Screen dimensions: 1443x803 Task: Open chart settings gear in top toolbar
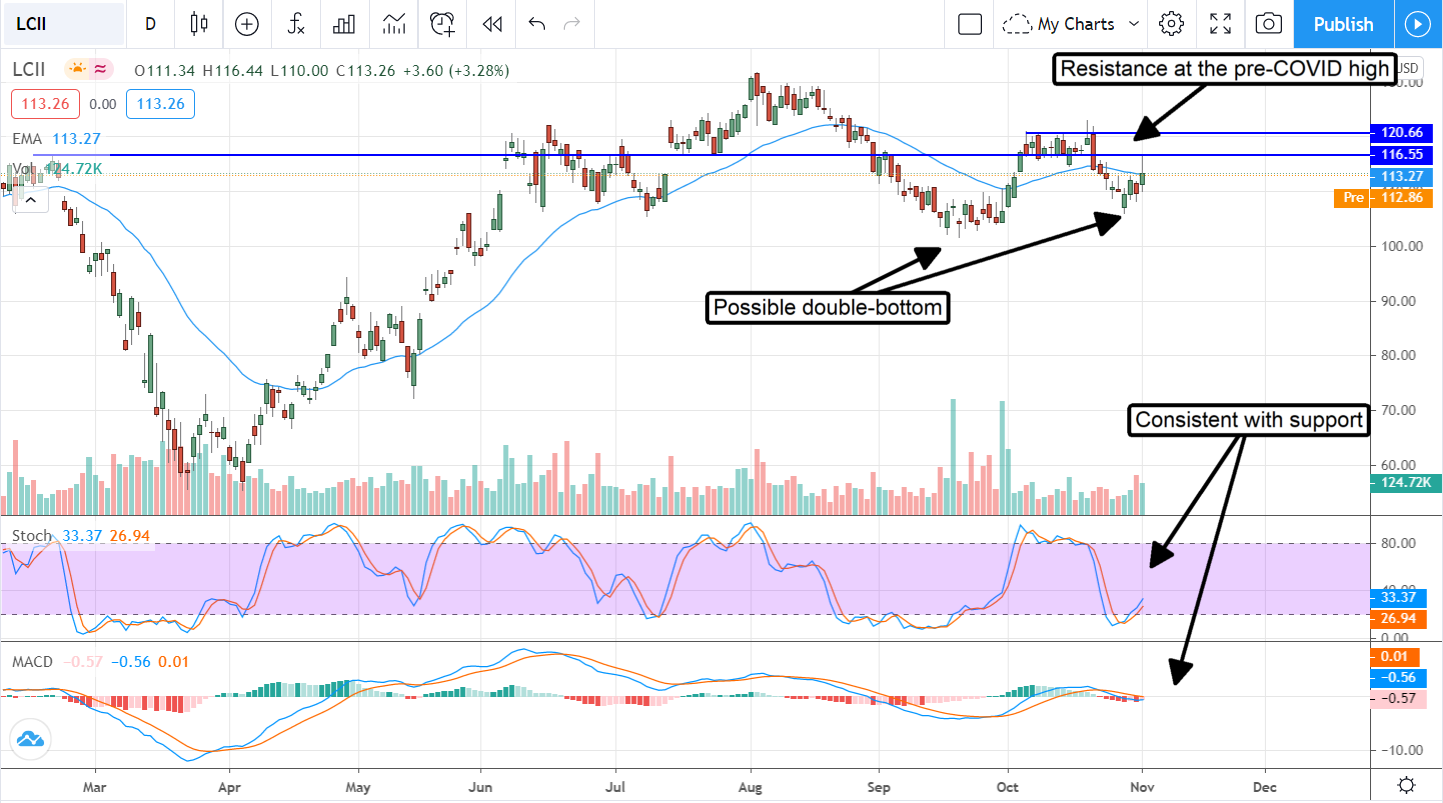[x=1172, y=24]
